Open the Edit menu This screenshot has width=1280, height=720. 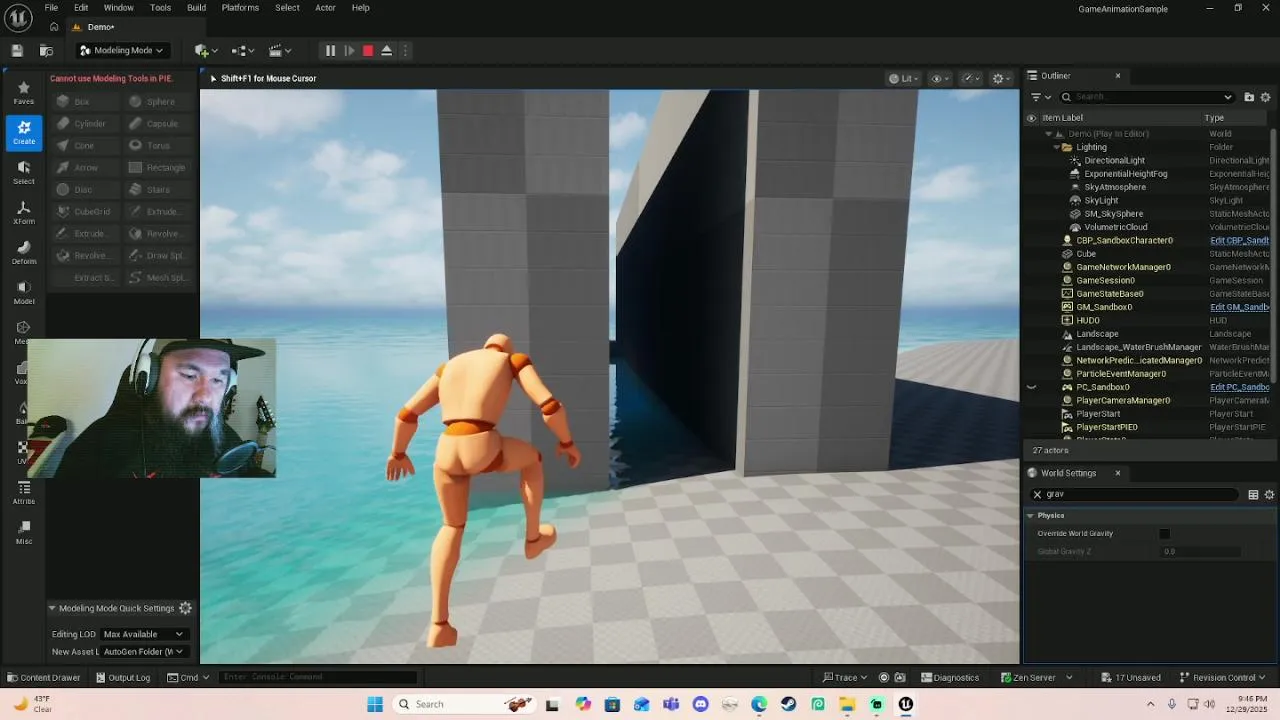click(x=81, y=8)
